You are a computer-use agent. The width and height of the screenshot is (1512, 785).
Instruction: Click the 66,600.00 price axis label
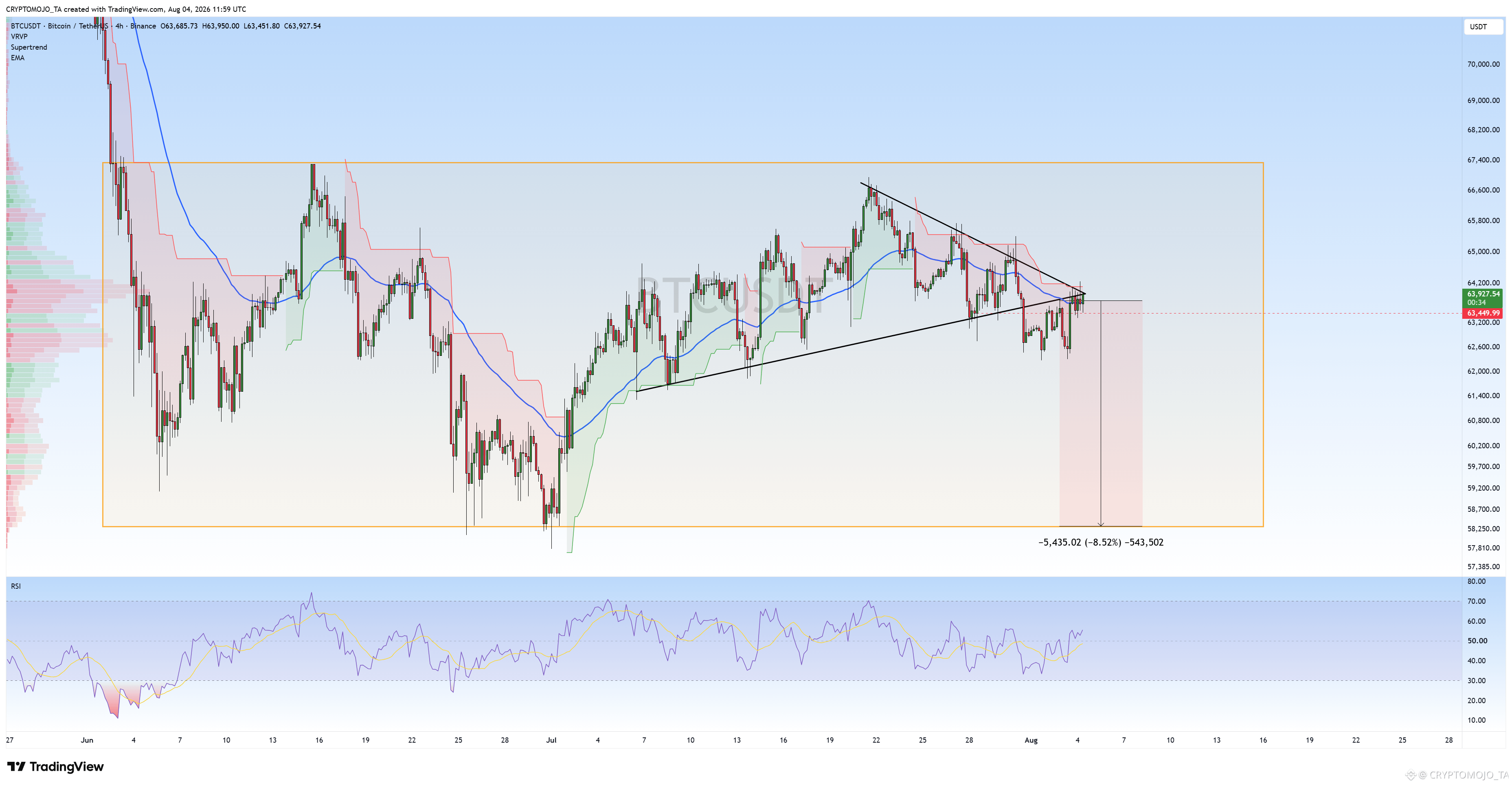click(1483, 190)
